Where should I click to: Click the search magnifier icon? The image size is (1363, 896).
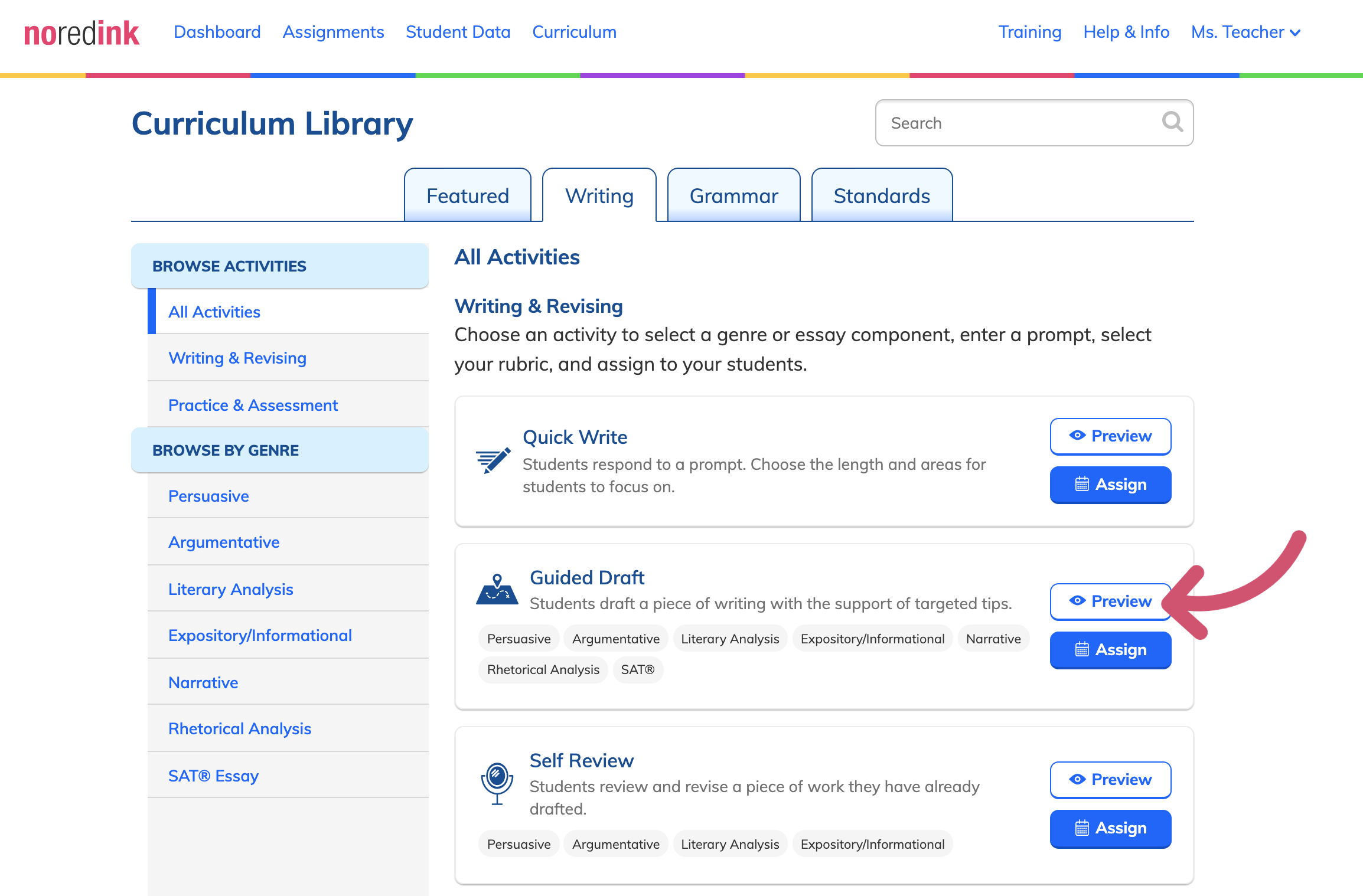pos(1172,122)
